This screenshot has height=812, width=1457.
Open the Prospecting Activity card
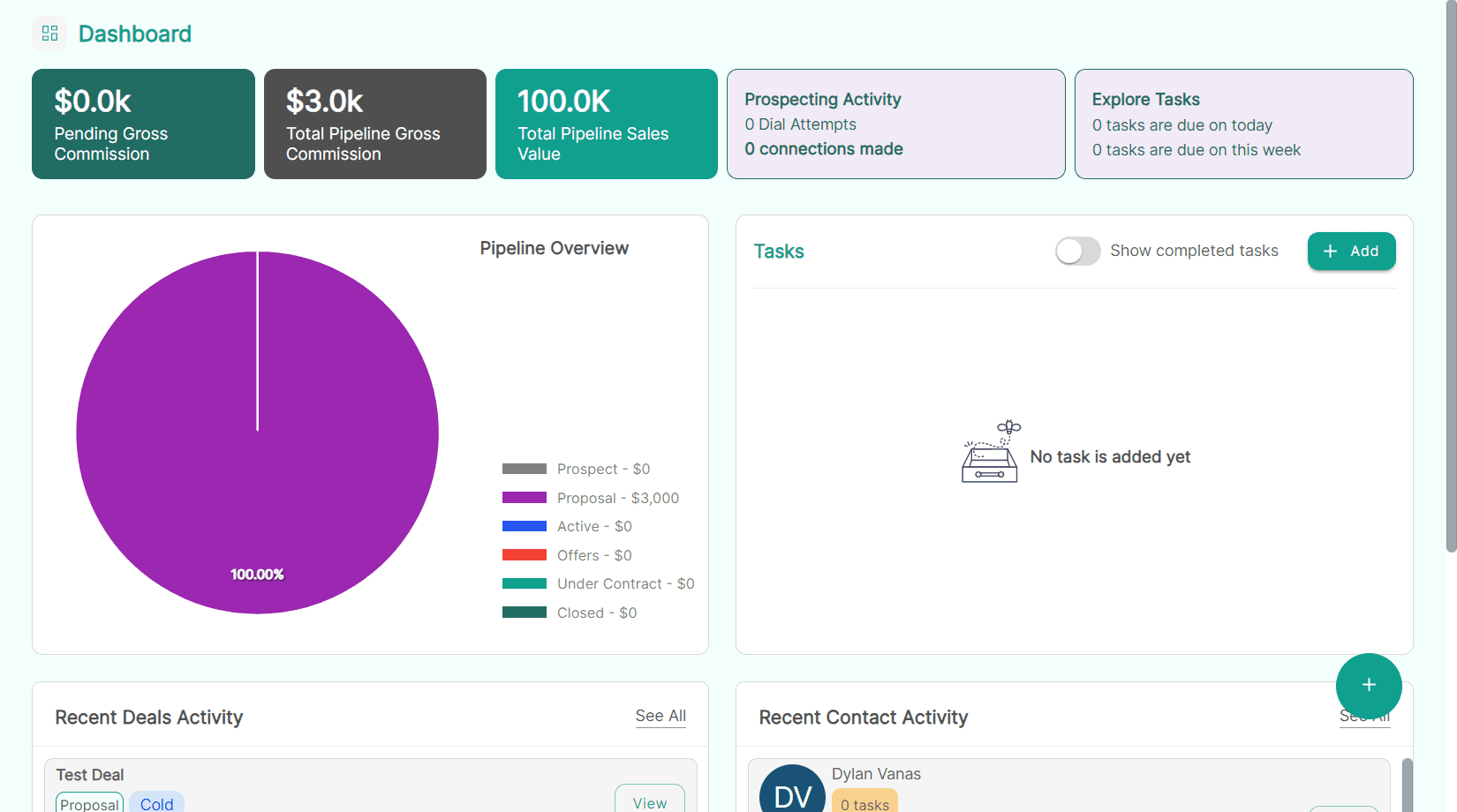(x=895, y=124)
